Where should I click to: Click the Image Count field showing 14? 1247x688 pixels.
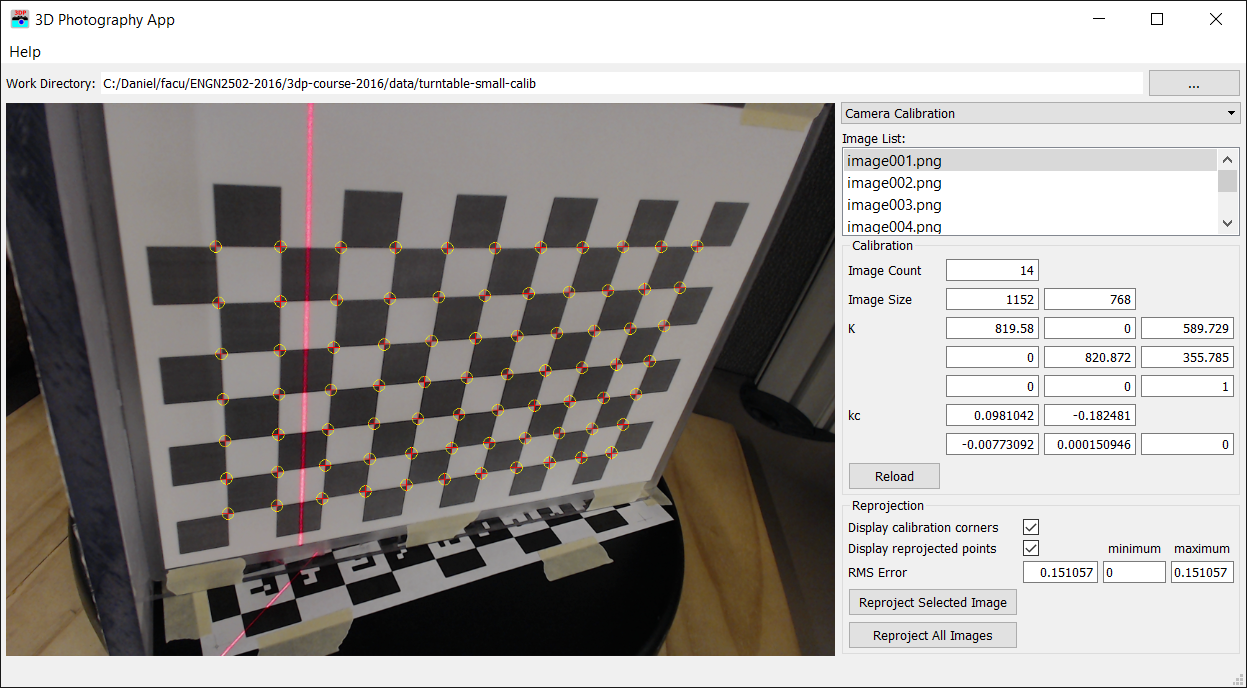coord(992,270)
